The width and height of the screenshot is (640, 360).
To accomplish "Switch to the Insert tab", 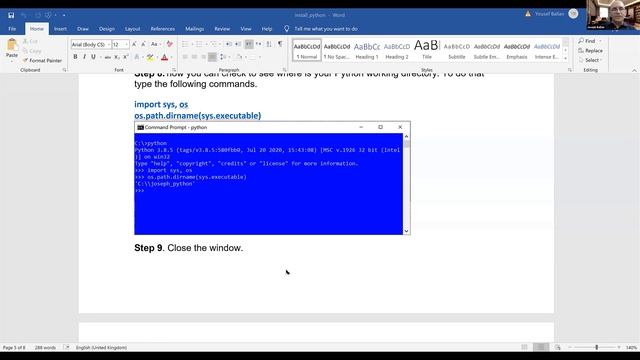I will coord(60,29).
